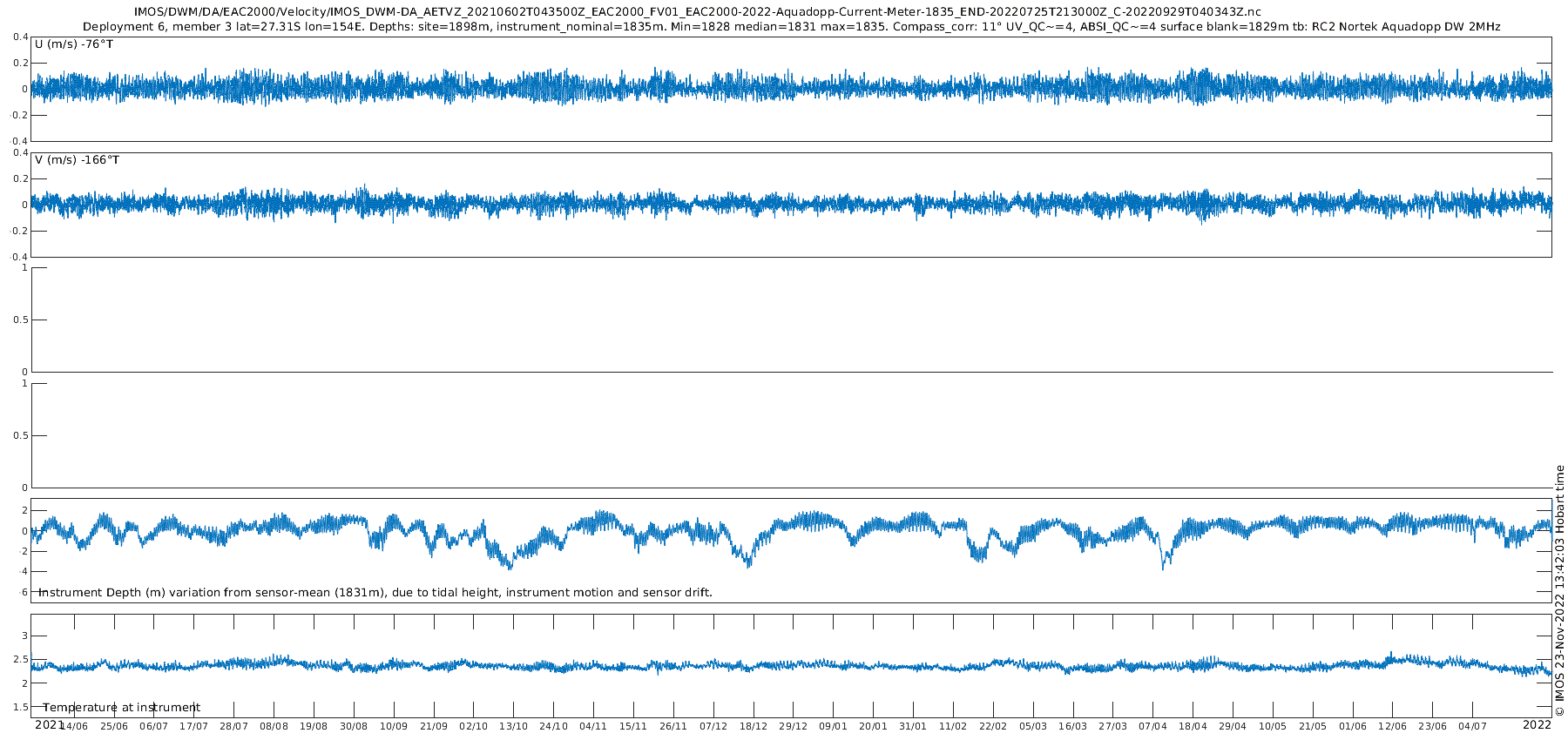Click the '20/01' date tick label
Viewport: 1568px width, 740px height.
874,726
